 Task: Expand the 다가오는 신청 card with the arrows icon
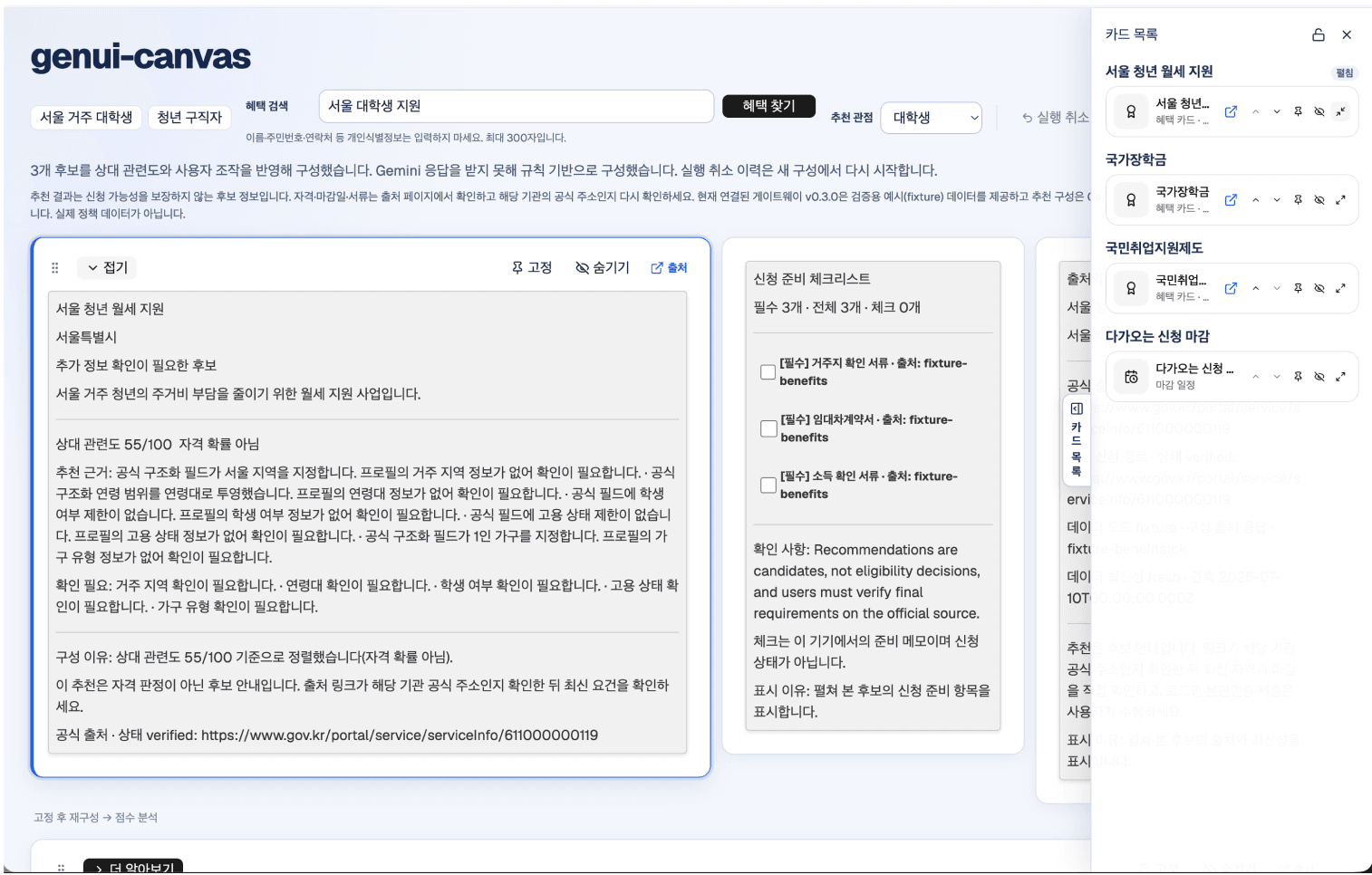tap(1340, 377)
